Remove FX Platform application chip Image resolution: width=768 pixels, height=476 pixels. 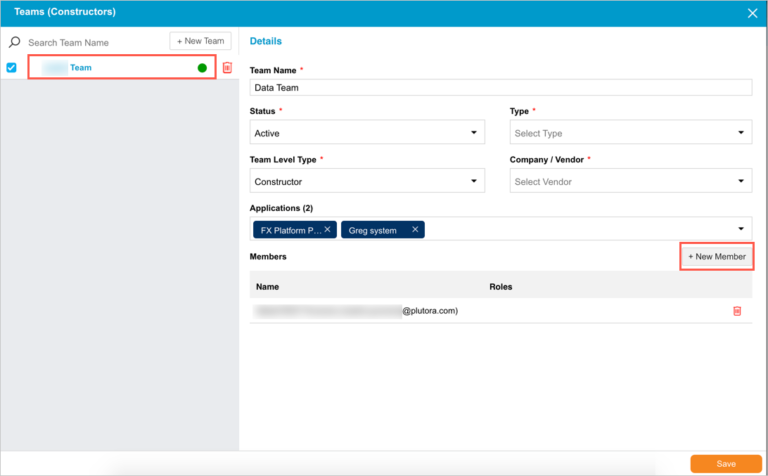click(x=327, y=229)
